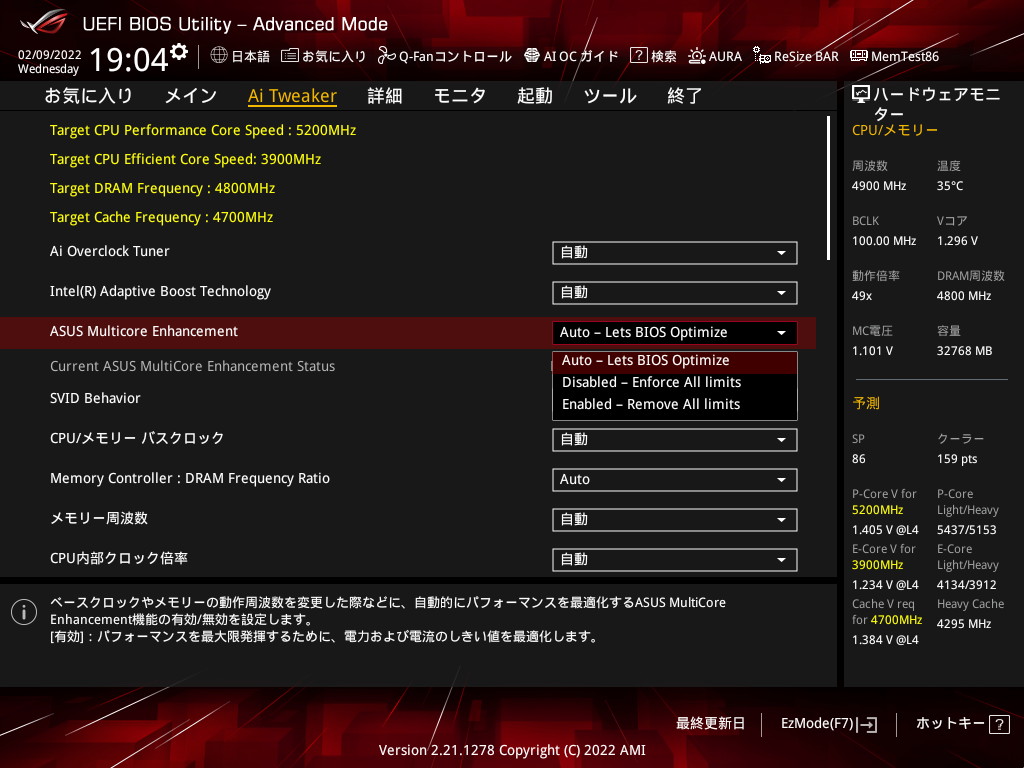Expand CPU内部クロック倍率 dropdown
The image size is (1024, 768).
[675, 560]
